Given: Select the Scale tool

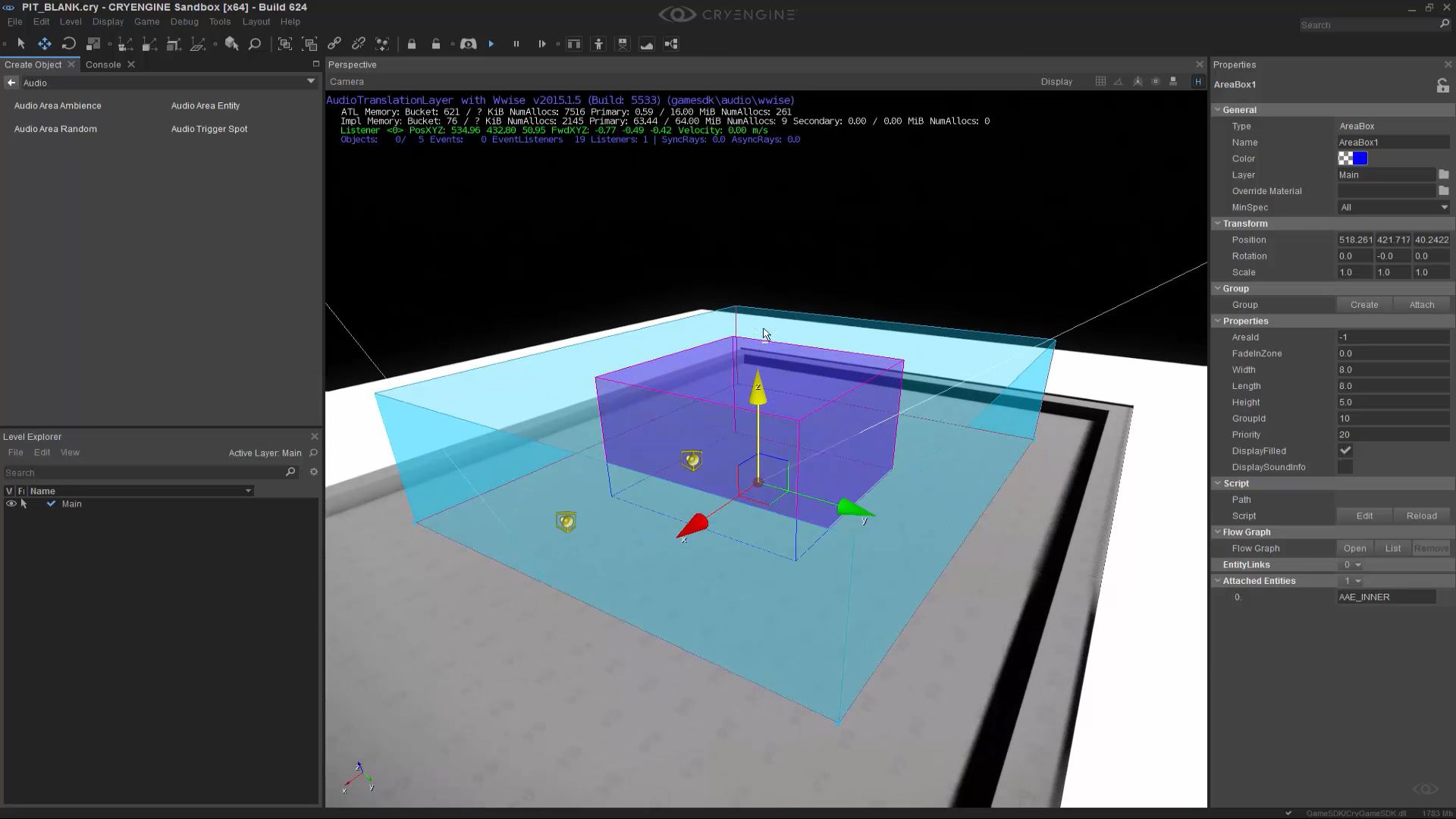Looking at the screenshot, I should pos(93,44).
